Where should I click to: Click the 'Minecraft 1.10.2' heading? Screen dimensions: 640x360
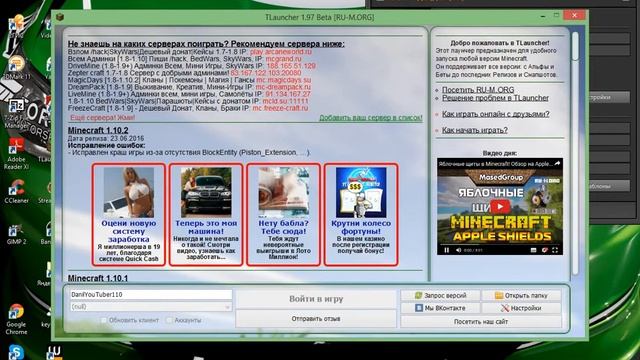click(x=98, y=130)
